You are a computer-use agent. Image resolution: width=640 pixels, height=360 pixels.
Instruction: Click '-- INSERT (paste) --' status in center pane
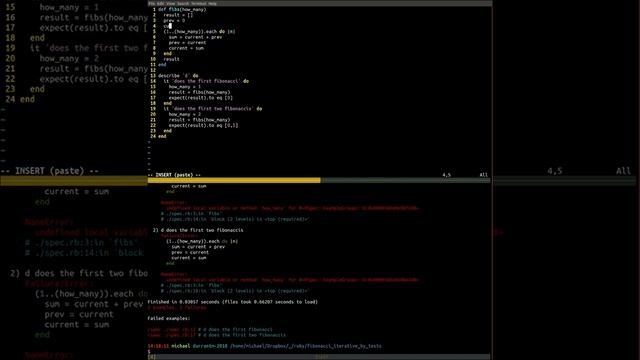point(174,175)
